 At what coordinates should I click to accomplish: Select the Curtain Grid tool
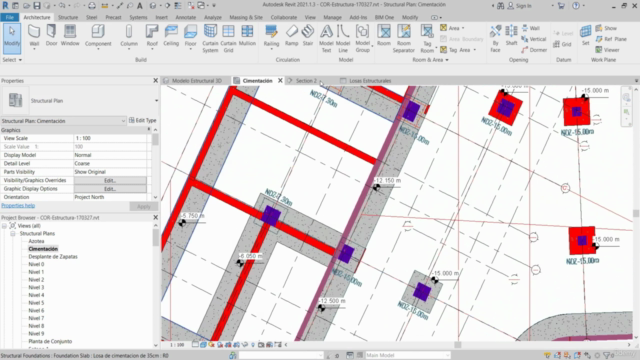tap(228, 38)
